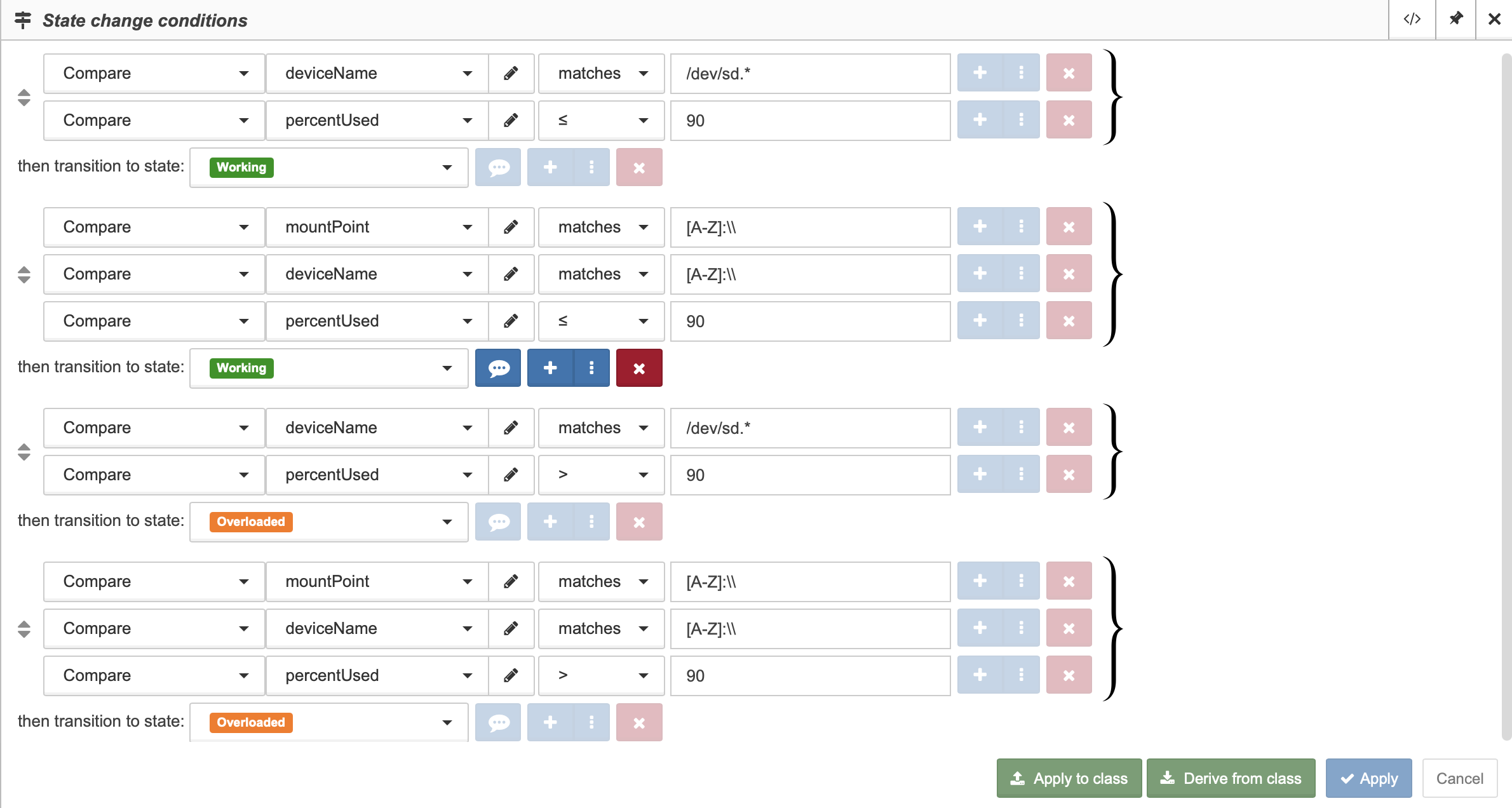Screen dimensions: 1512x808
Task: Open the code view icon in header
Action: [x=1412, y=20]
